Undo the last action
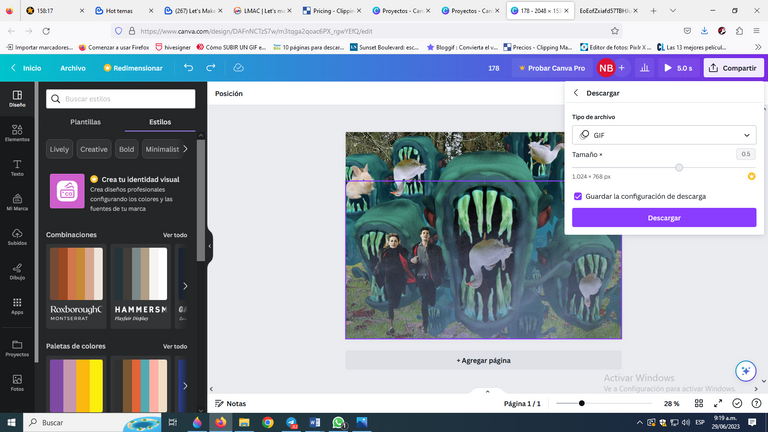The image size is (768, 432). coord(189,68)
